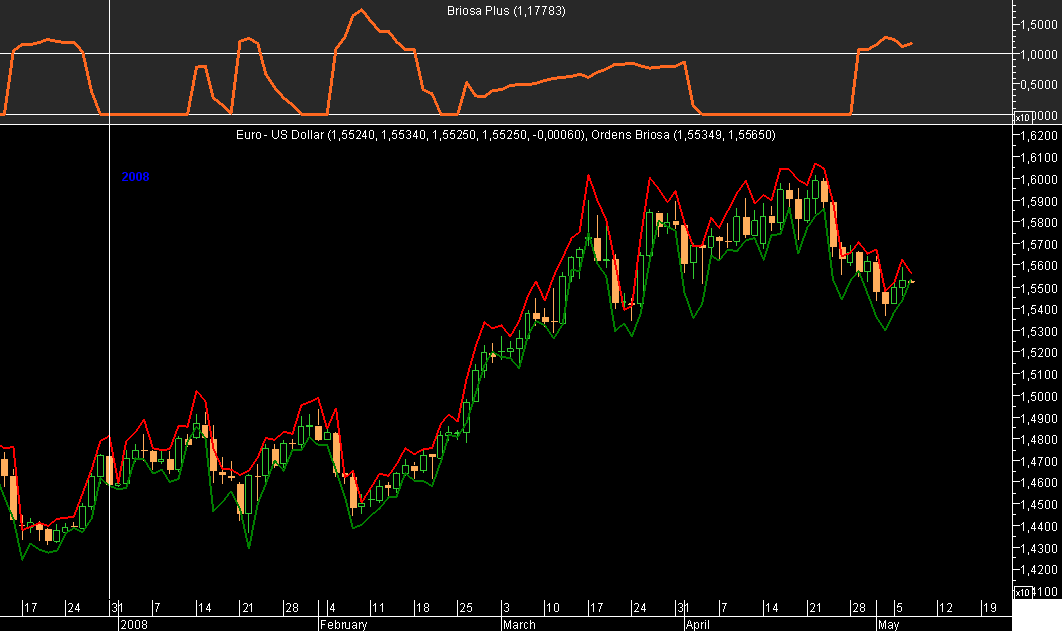The image size is (1062, 631).
Task: Click the 2008 year label on the date axis
Action: (133, 624)
